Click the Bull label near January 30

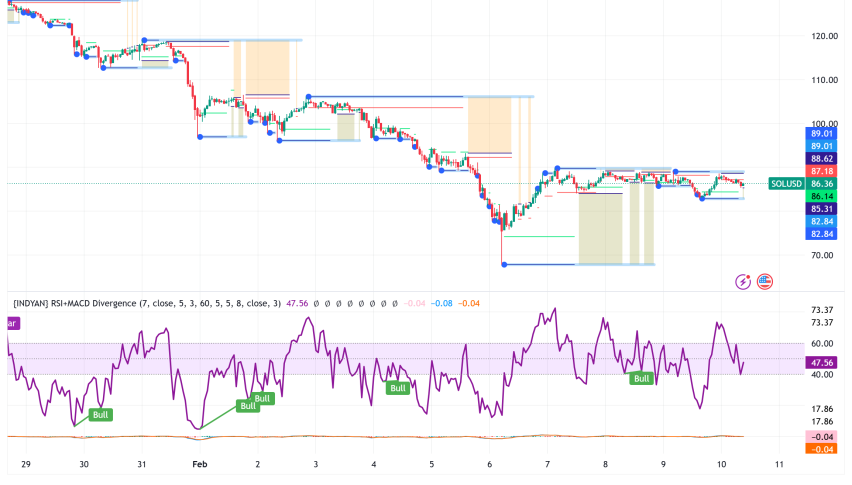coord(100,413)
